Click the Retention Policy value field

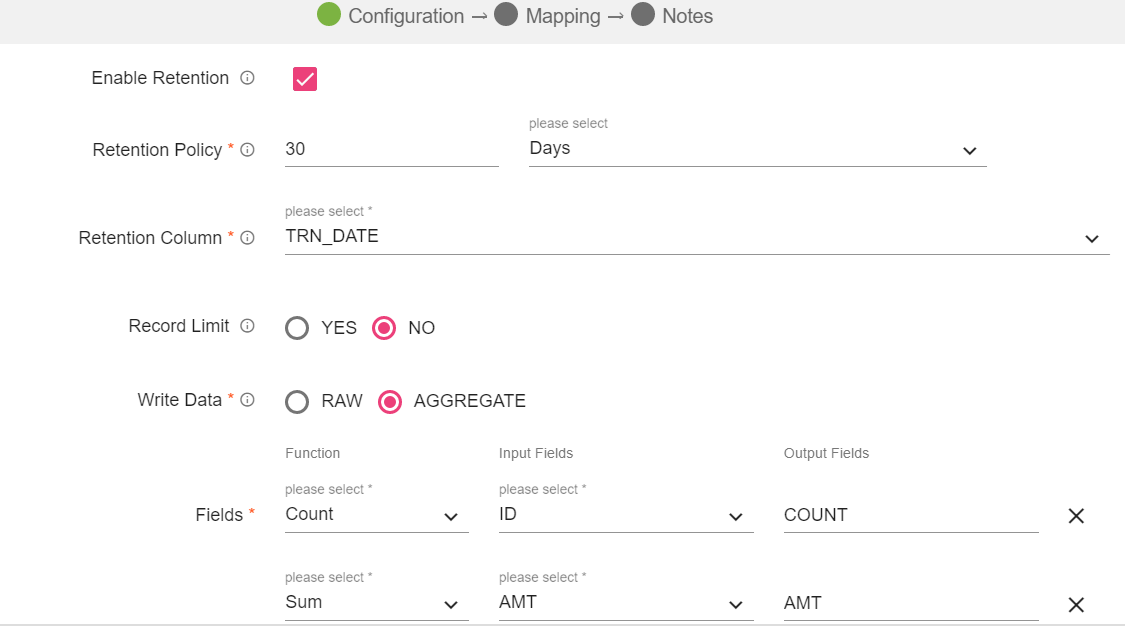[x=391, y=149]
